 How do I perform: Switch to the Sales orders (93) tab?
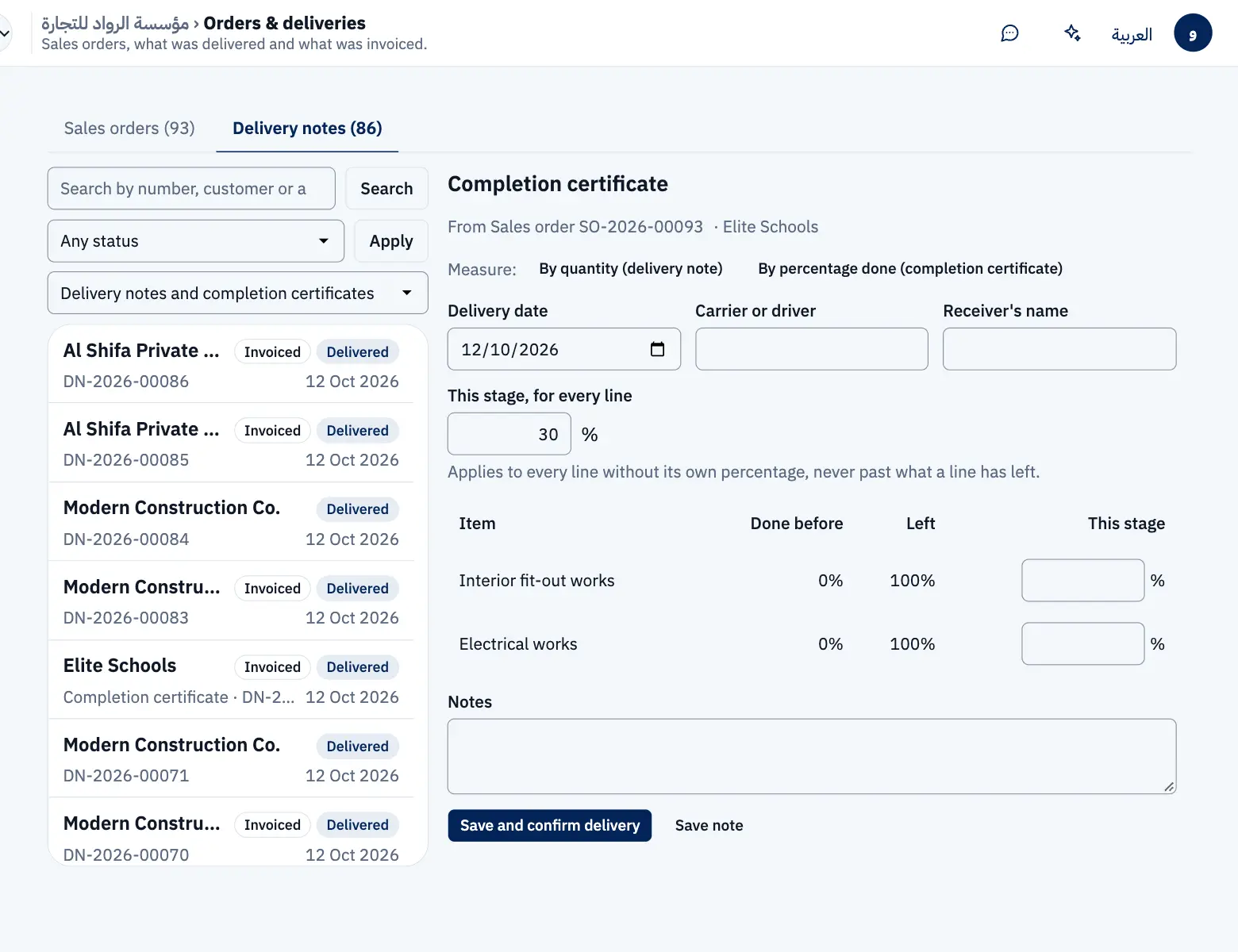[129, 129]
